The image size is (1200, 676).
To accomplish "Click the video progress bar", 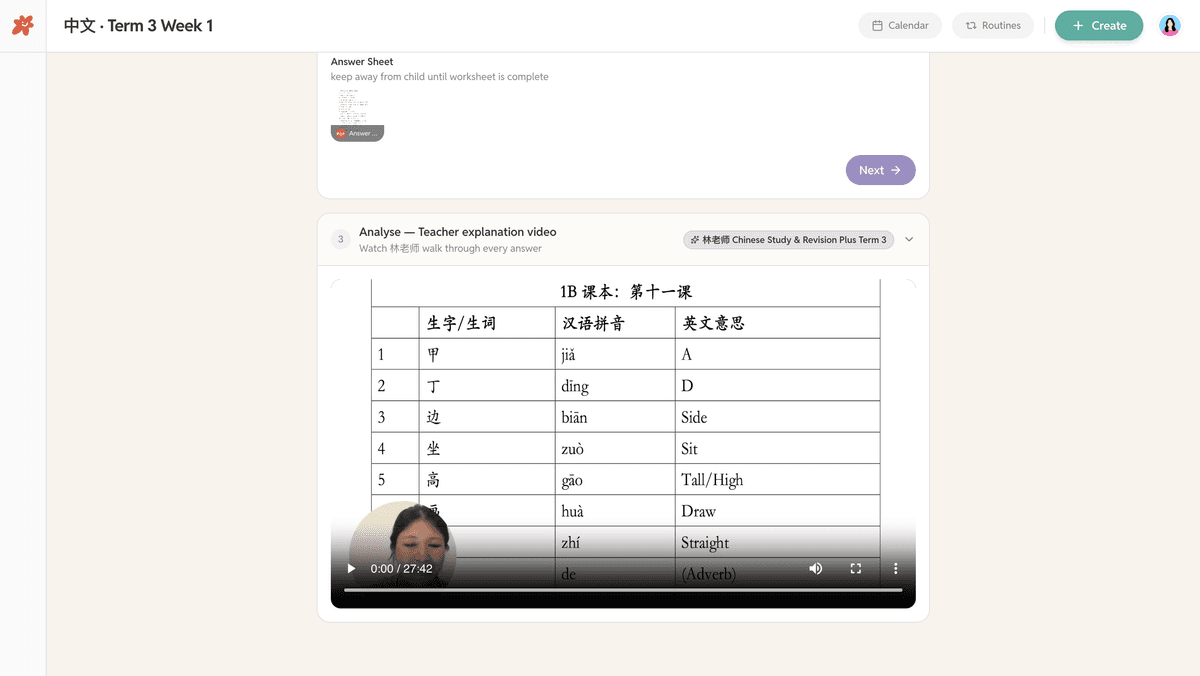I will click(623, 590).
